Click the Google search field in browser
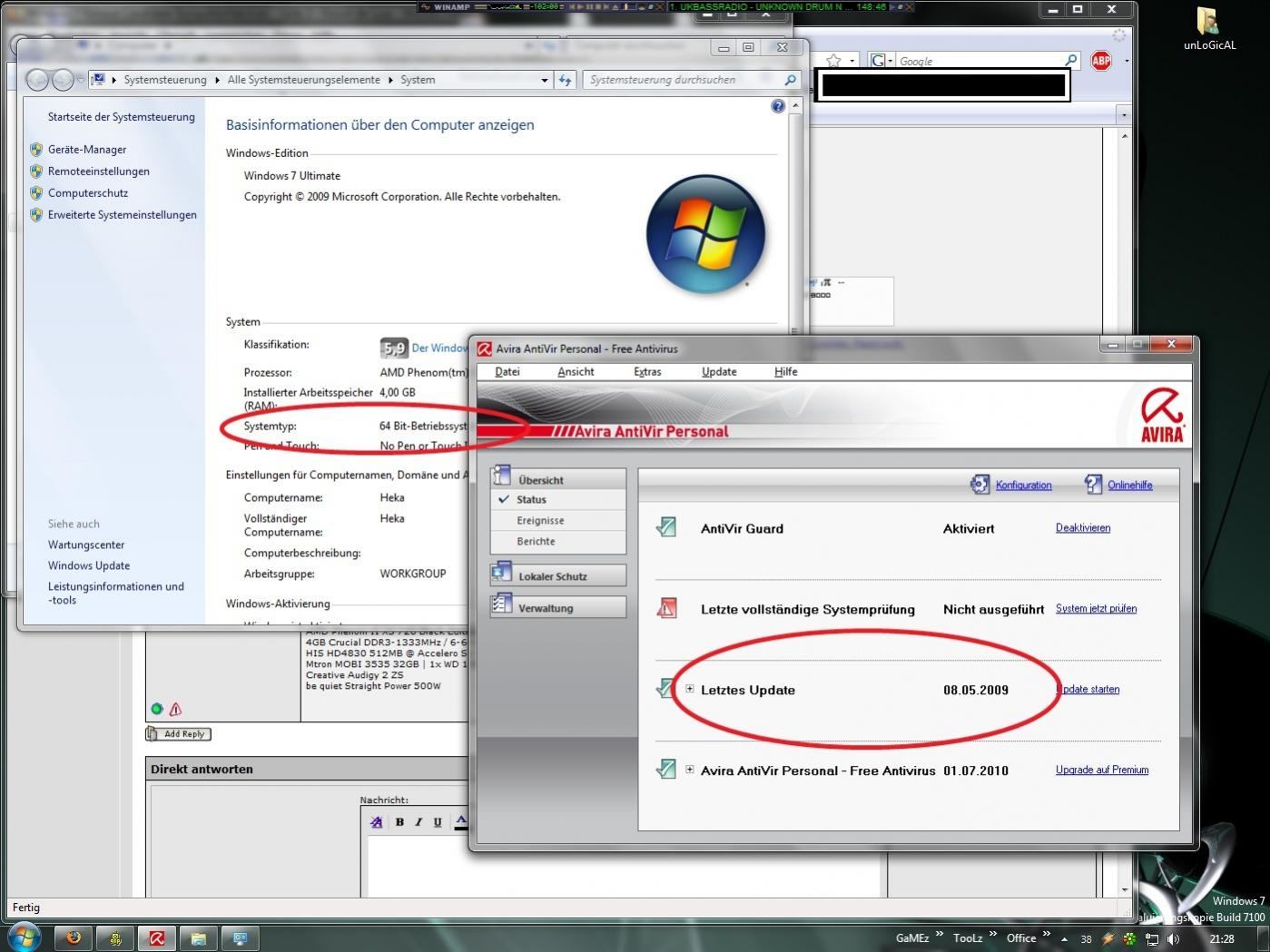This screenshot has height=952, width=1270. pyautogui.click(x=979, y=61)
